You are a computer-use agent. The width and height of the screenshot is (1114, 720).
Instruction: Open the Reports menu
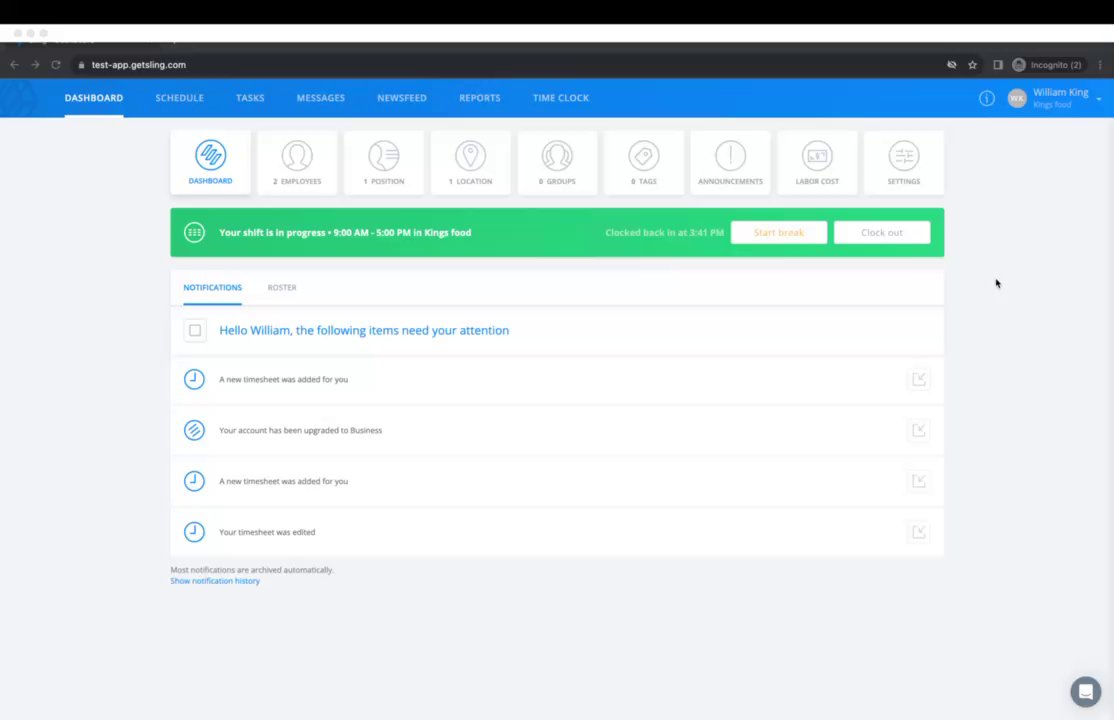click(480, 98)
